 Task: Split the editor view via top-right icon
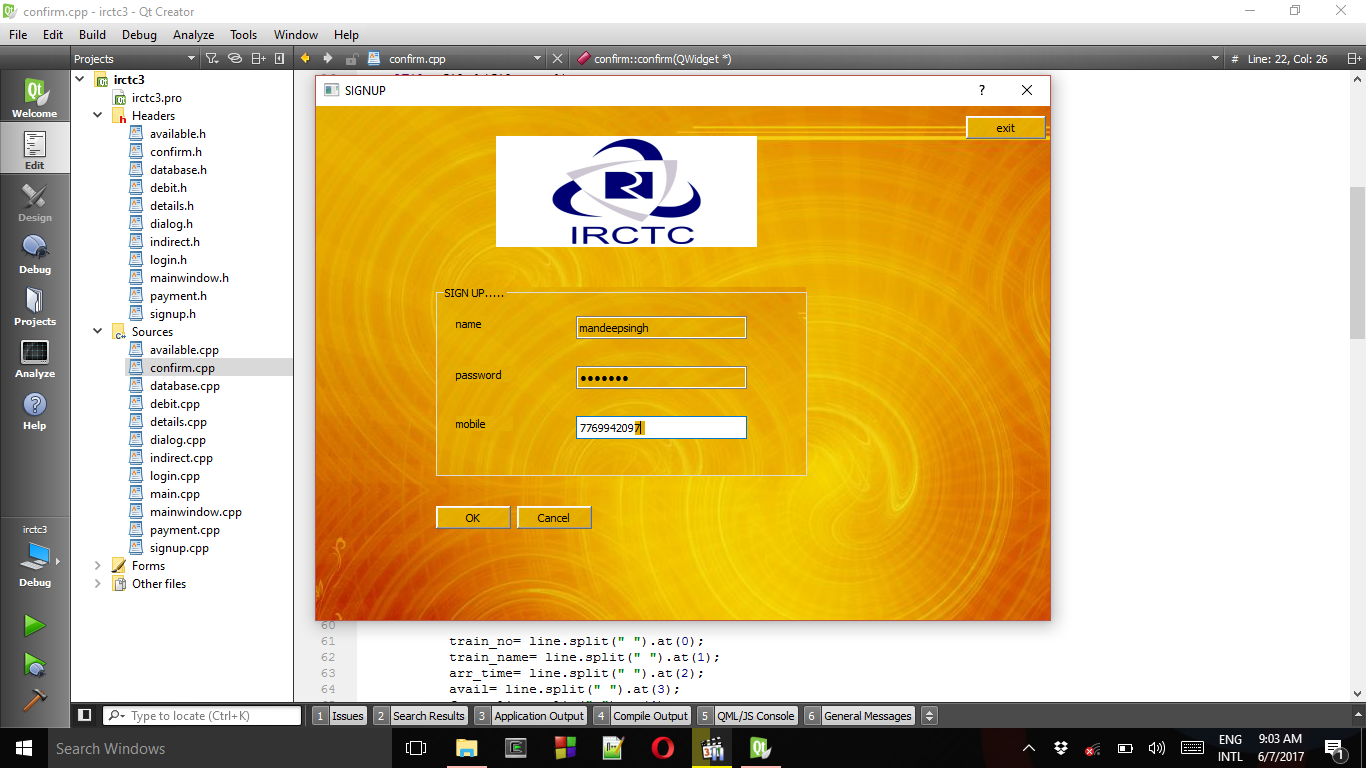coord(1354,59)
